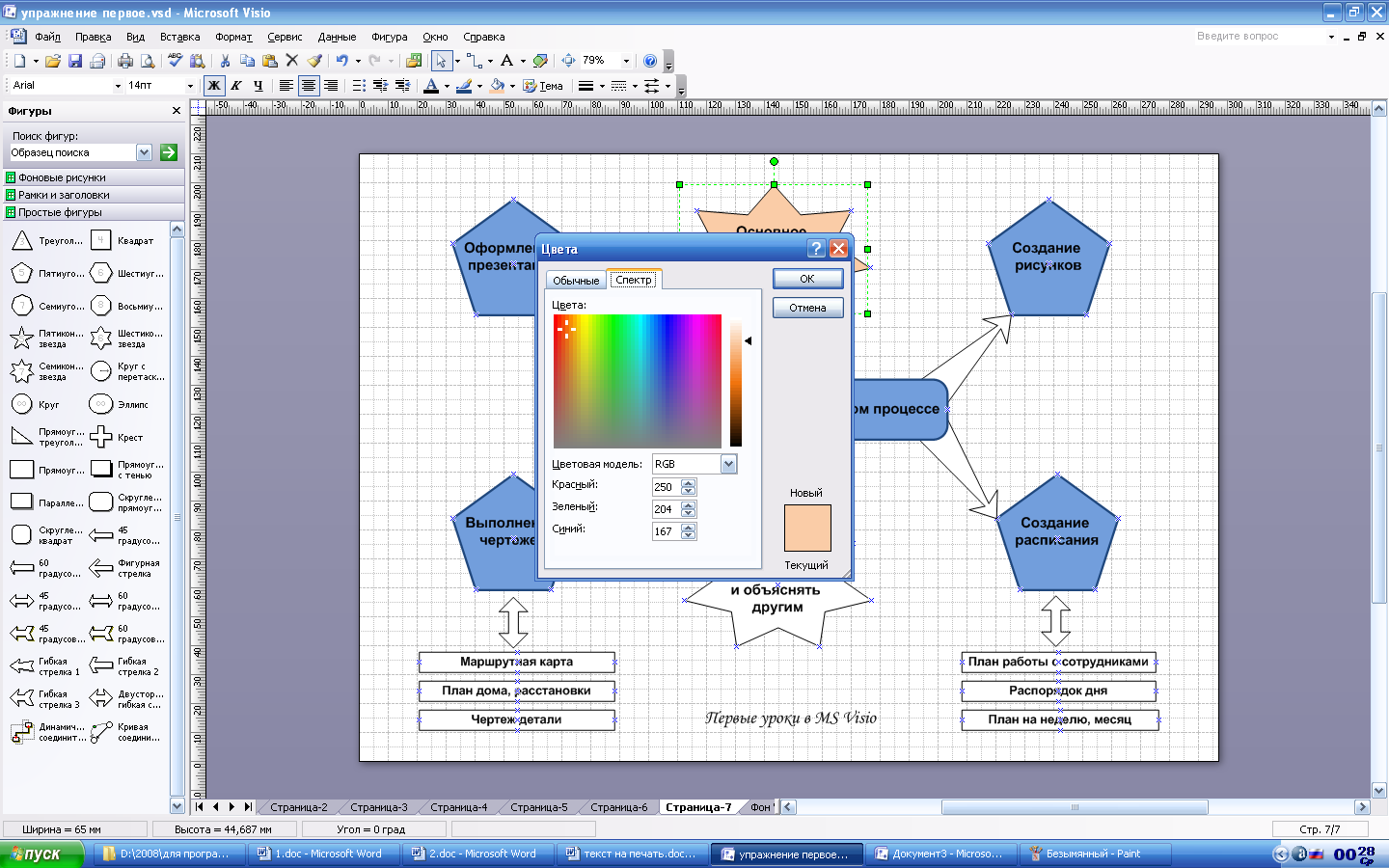Select the Pointer tool
The width and height of the screenshot is (1389, 868).
pos(441,61)
